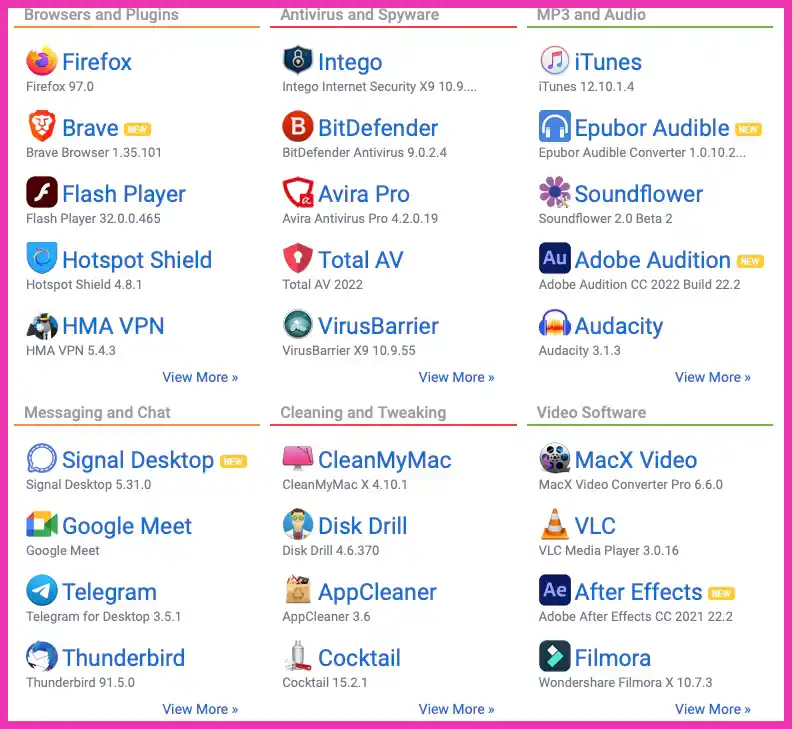Click the Video Software heading

pos(591,412)
